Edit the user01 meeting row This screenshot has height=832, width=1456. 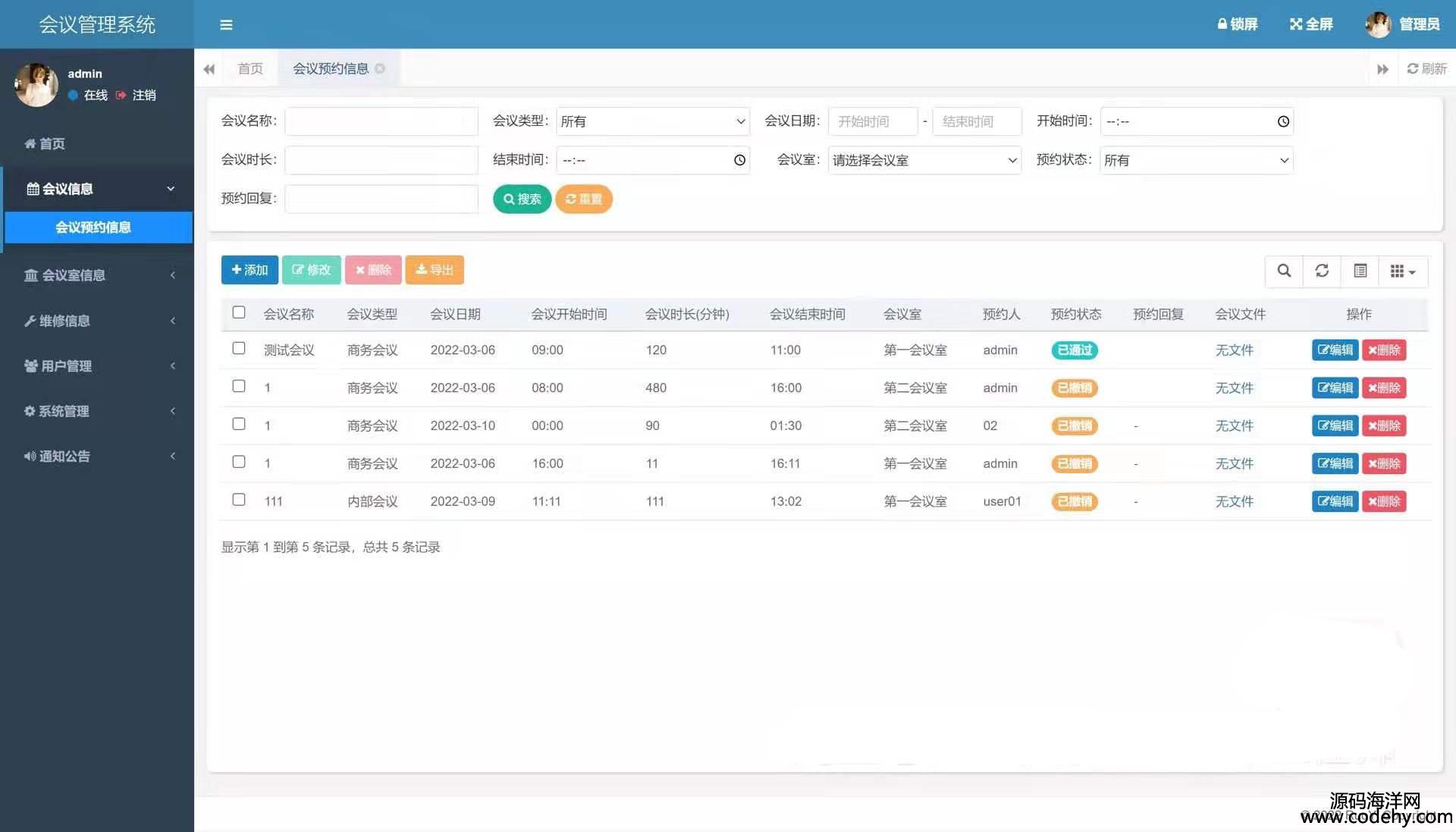click(x=1335, y=502)
